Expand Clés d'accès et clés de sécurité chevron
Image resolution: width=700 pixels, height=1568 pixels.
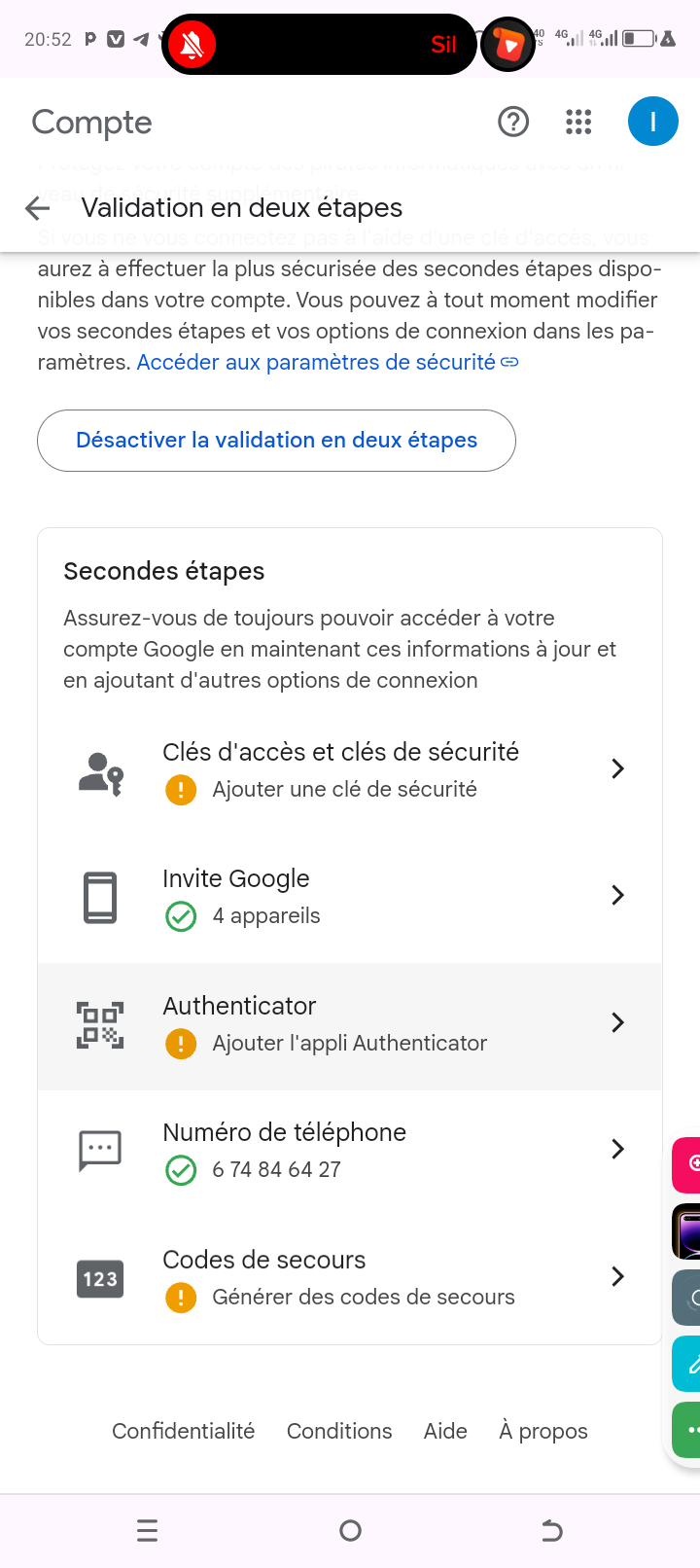tap(617, 768)
